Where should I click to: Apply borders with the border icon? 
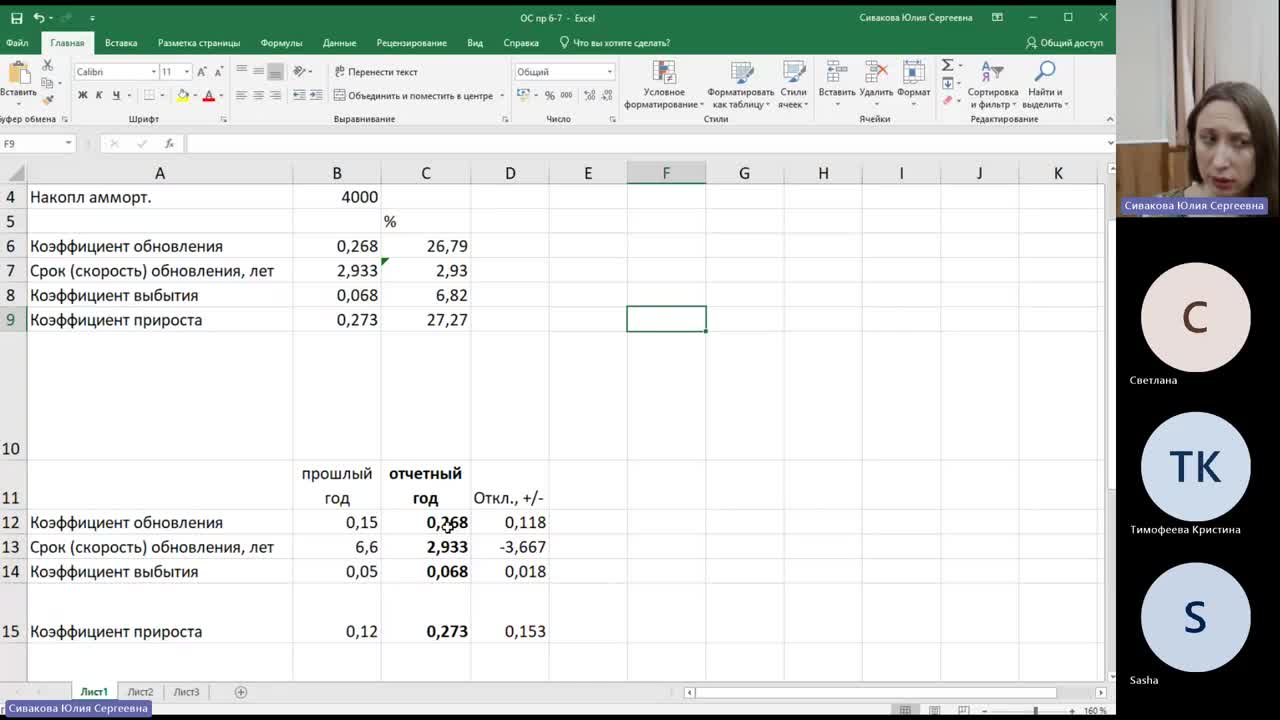click(149, 96)
